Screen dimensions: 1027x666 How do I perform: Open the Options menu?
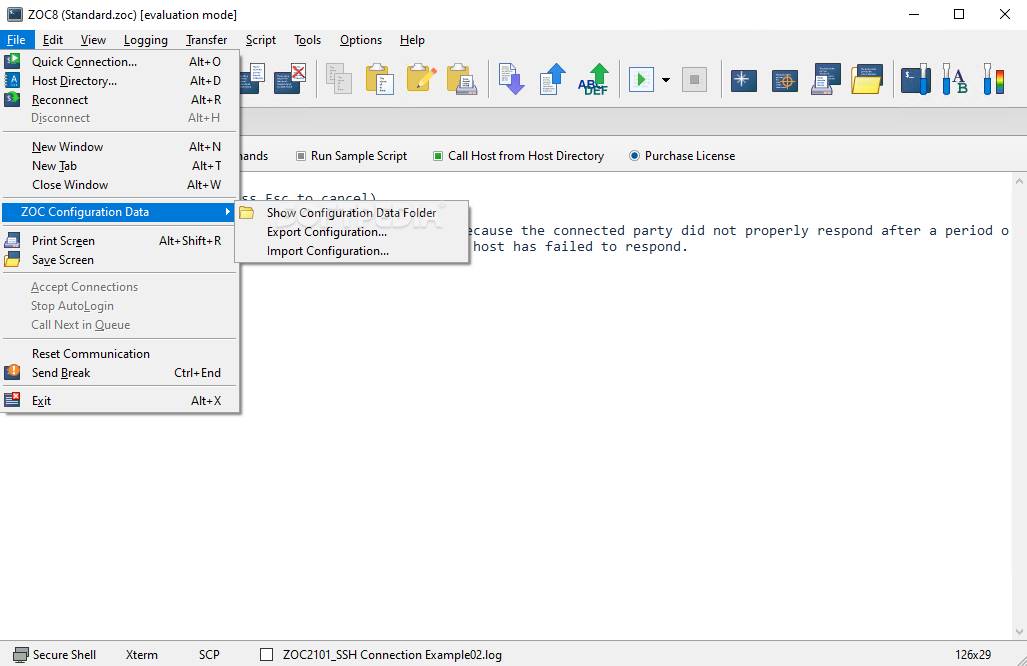pyautogui.click(x=361, y=40)
